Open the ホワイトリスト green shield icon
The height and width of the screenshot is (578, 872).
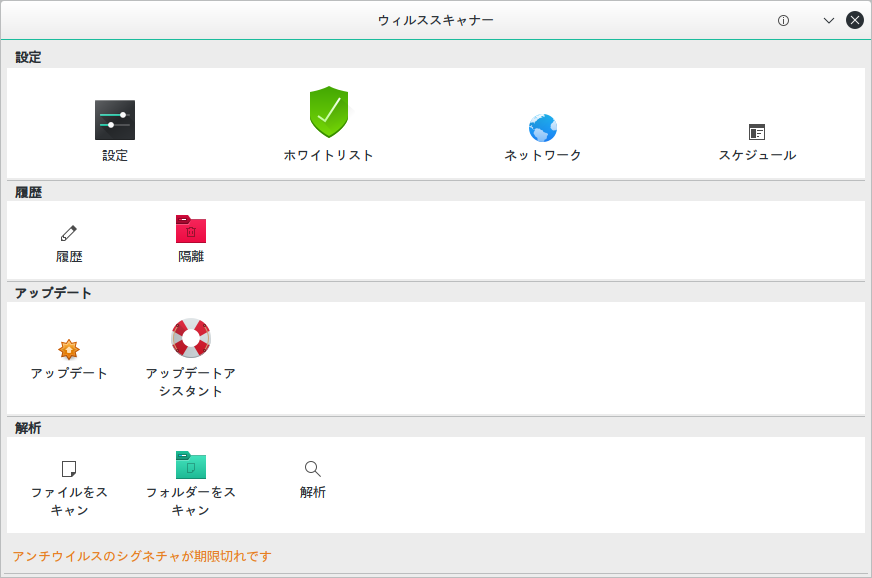pyautogui.click(x=329, y=112)
